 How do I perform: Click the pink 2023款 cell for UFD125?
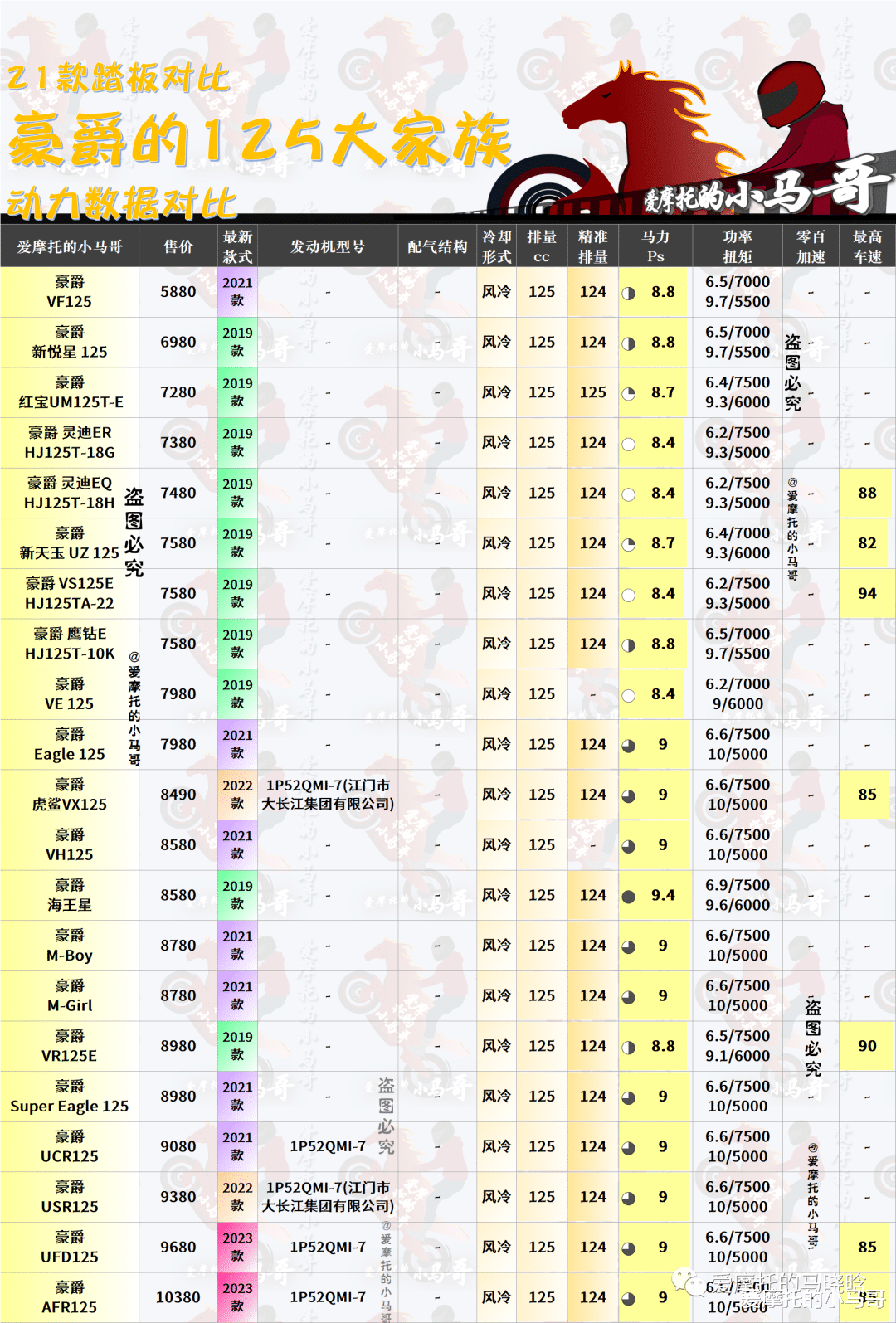coord(237,1247)
